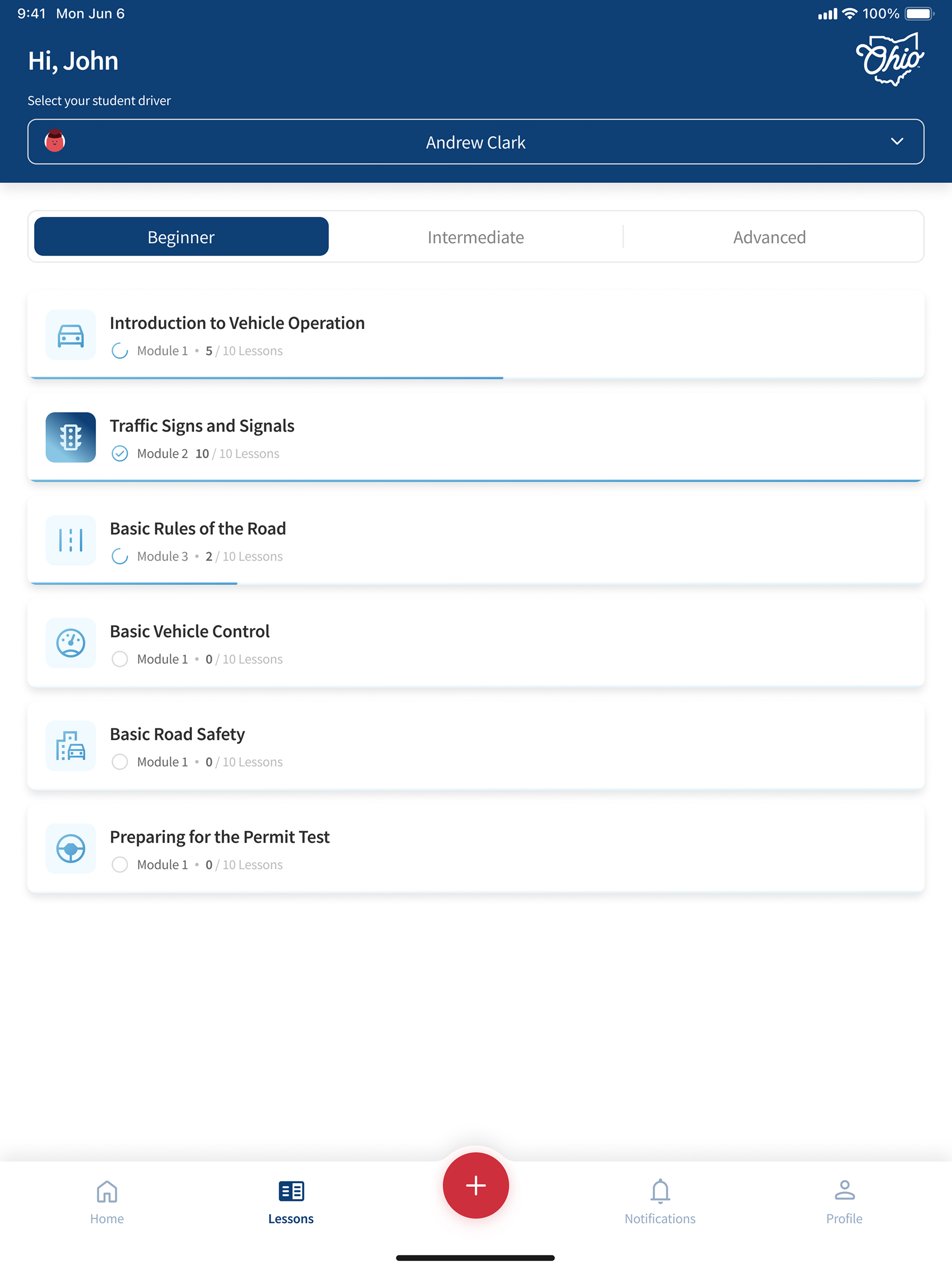Open the Andrew Clark student selector
Image resolution: width=952 pixels, height=1270 pixels.
(476, 142)
